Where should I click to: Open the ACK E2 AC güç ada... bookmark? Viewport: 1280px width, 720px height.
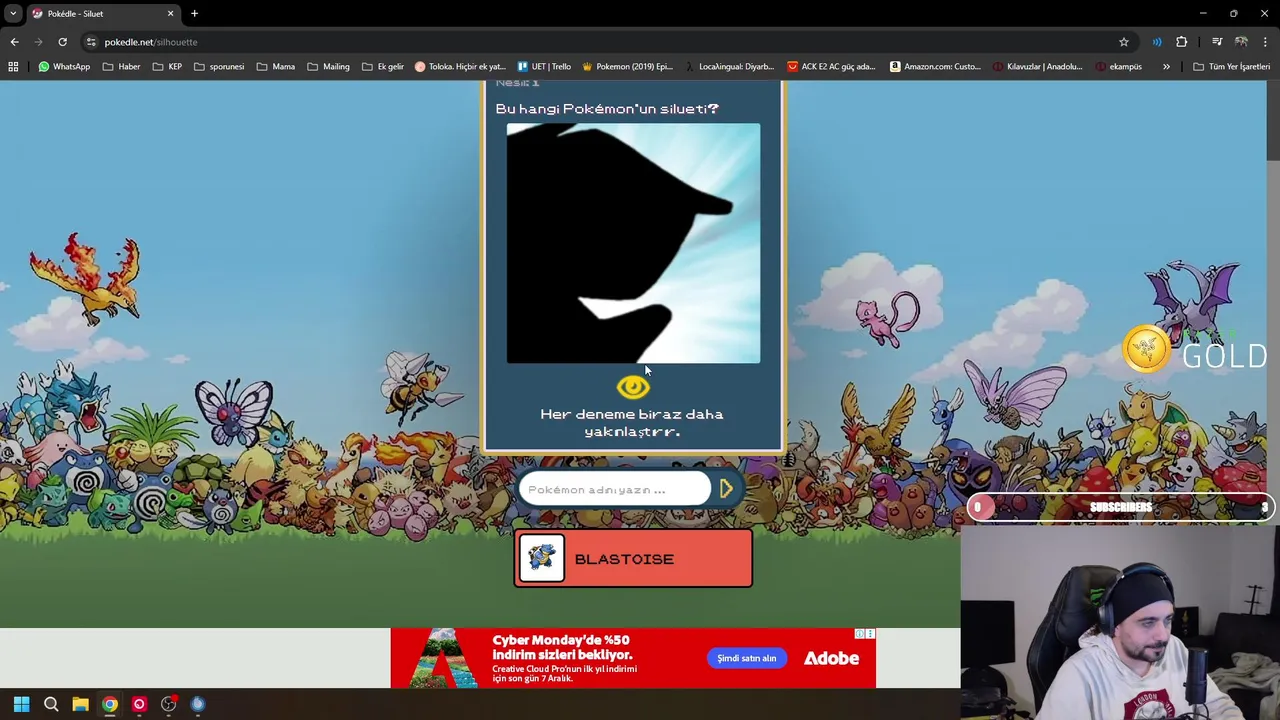pos(831,67)
